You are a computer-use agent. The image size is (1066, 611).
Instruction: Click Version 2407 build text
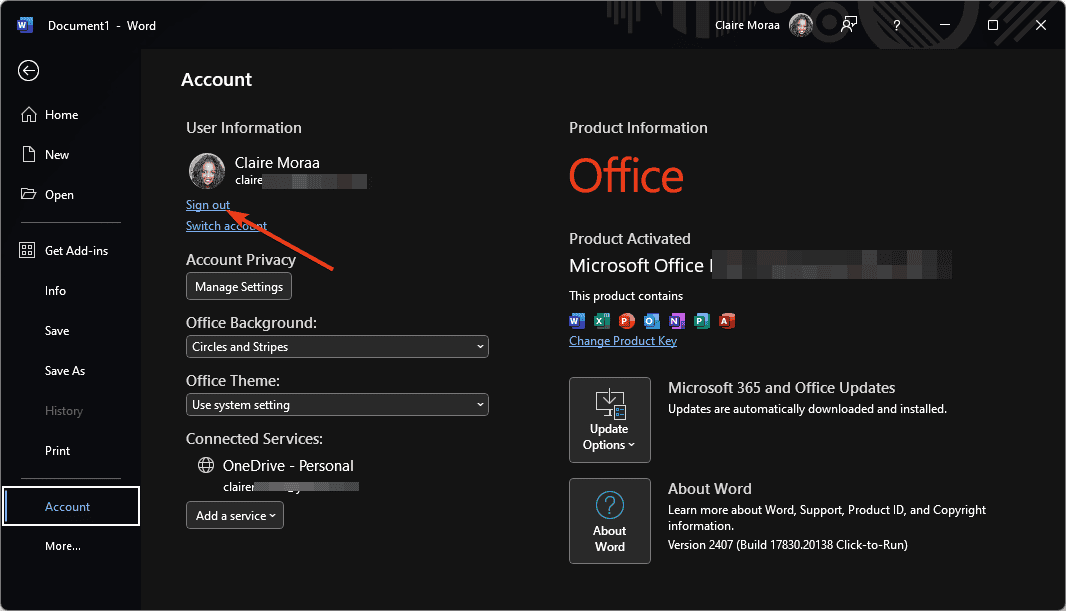click(787, 544)
